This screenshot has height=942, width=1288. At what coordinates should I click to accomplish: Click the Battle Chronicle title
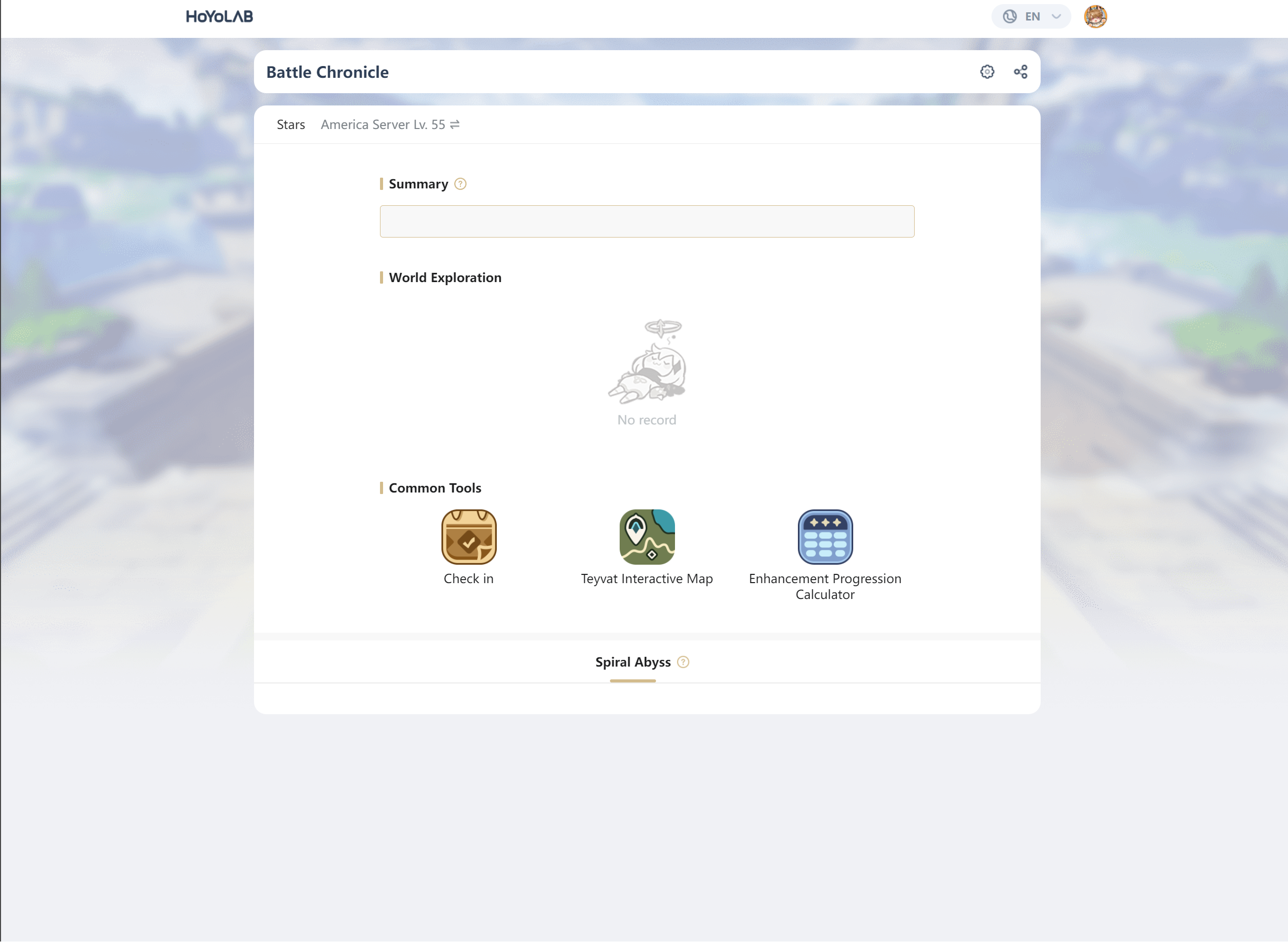[x=327, y=72]
